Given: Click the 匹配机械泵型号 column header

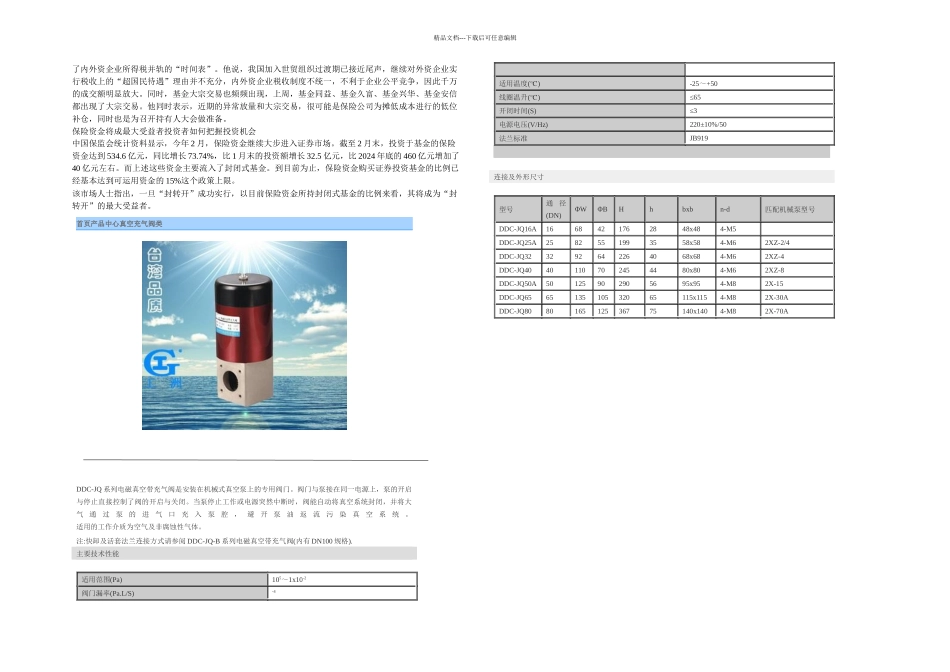Looking at the screenshot, I should (797, 209).
